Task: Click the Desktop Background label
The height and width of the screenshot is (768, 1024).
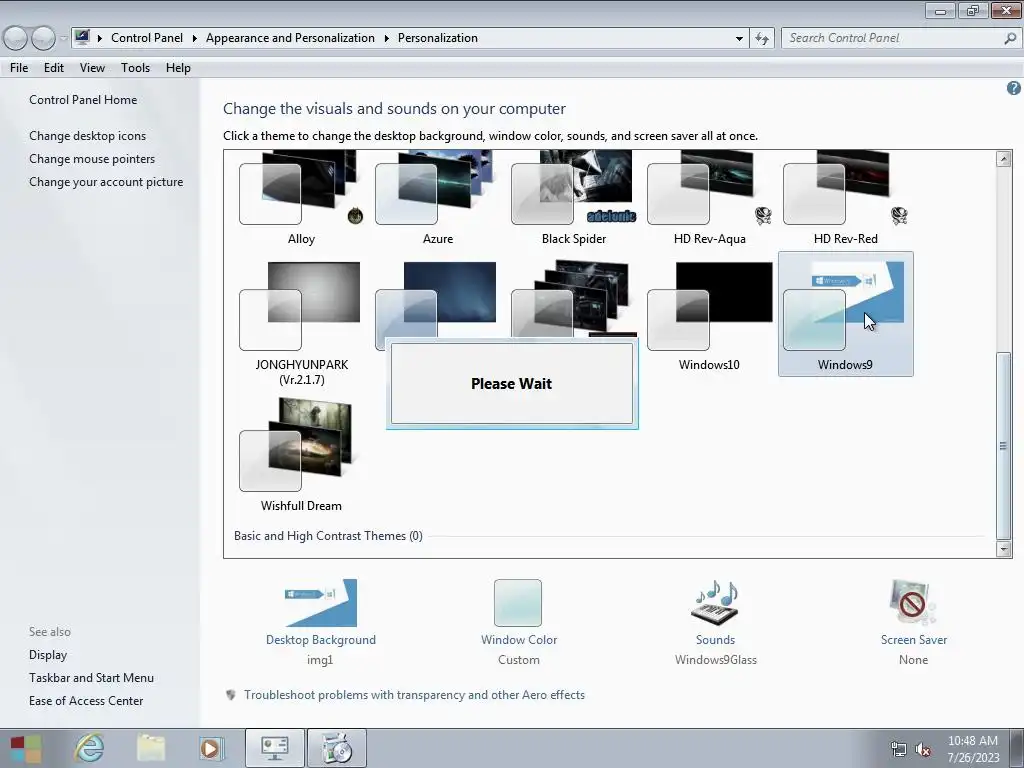Action: (321, 640)
